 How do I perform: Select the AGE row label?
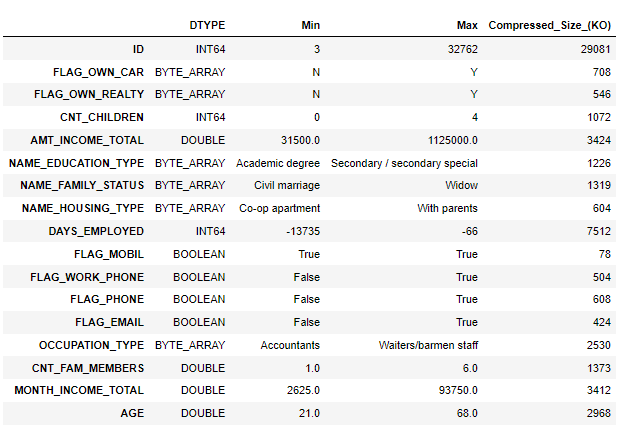pos(130,413)
